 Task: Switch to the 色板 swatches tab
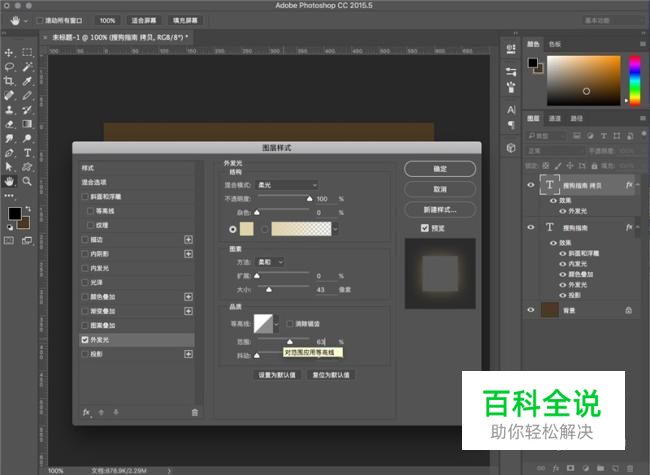click(x=555, y=44)
